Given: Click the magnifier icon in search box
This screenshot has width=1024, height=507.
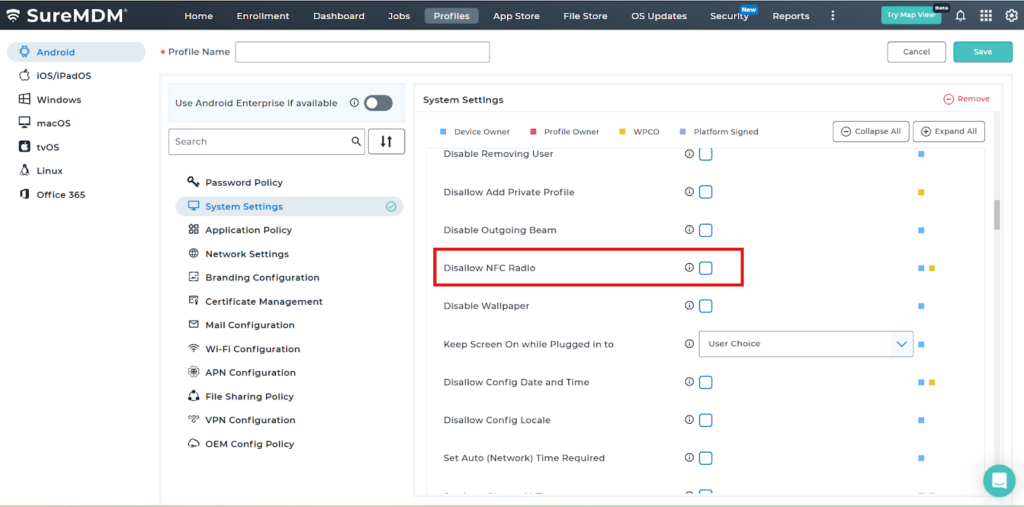Looking at the screenshot, I should (x=356, y=142).
